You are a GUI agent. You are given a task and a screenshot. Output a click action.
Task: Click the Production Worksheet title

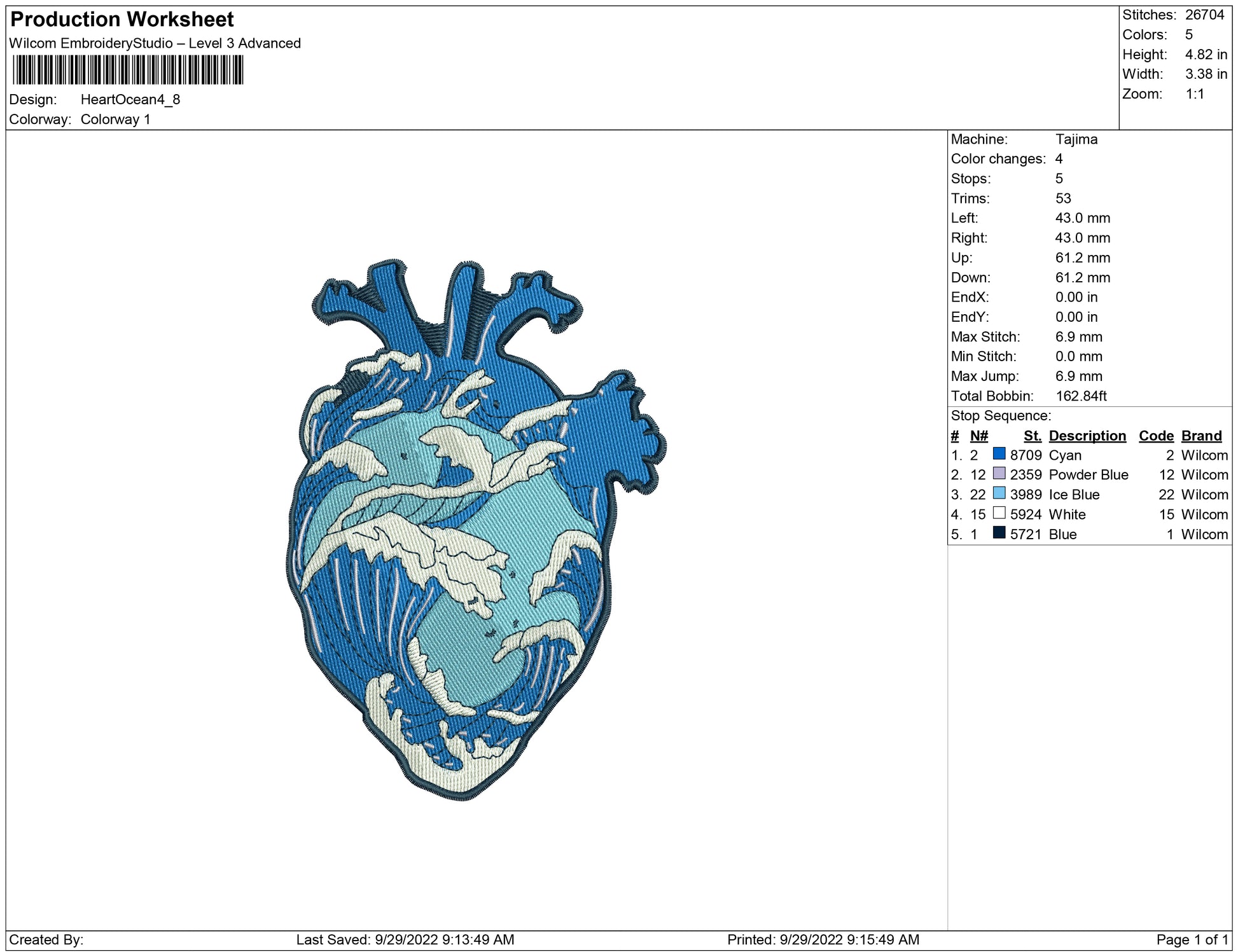click(x=122, y=20)
